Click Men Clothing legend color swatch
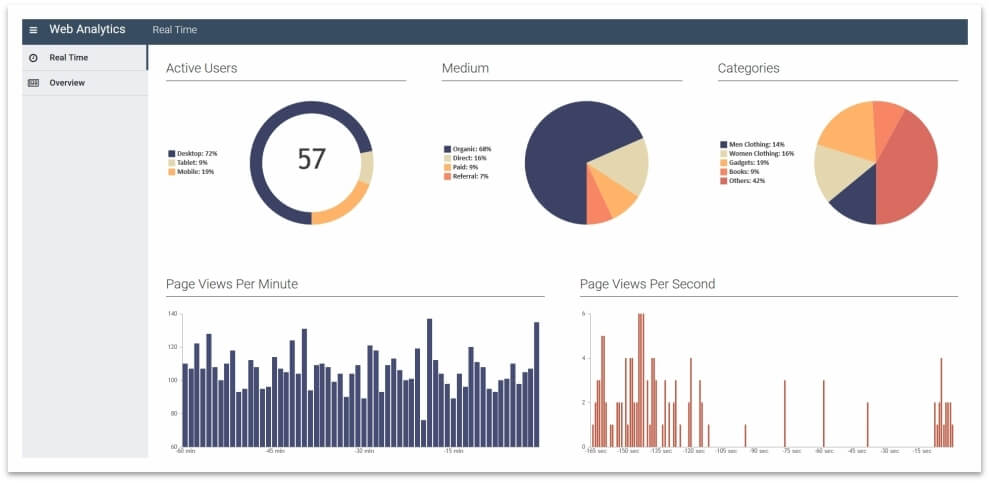This screenshot has height=483, width=990. click(724, 145)
